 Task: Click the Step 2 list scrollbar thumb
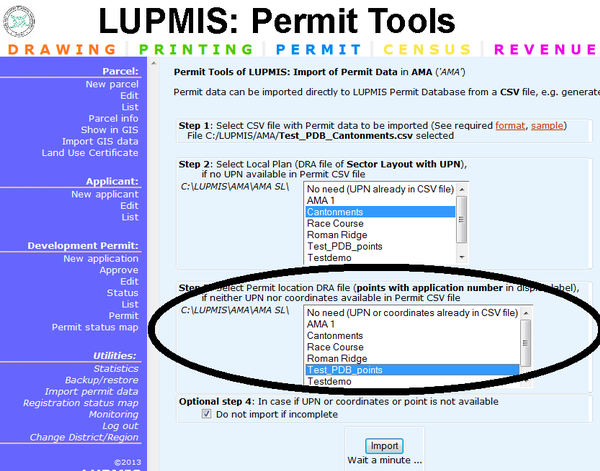pyautogui.click(x=462, y=220)
